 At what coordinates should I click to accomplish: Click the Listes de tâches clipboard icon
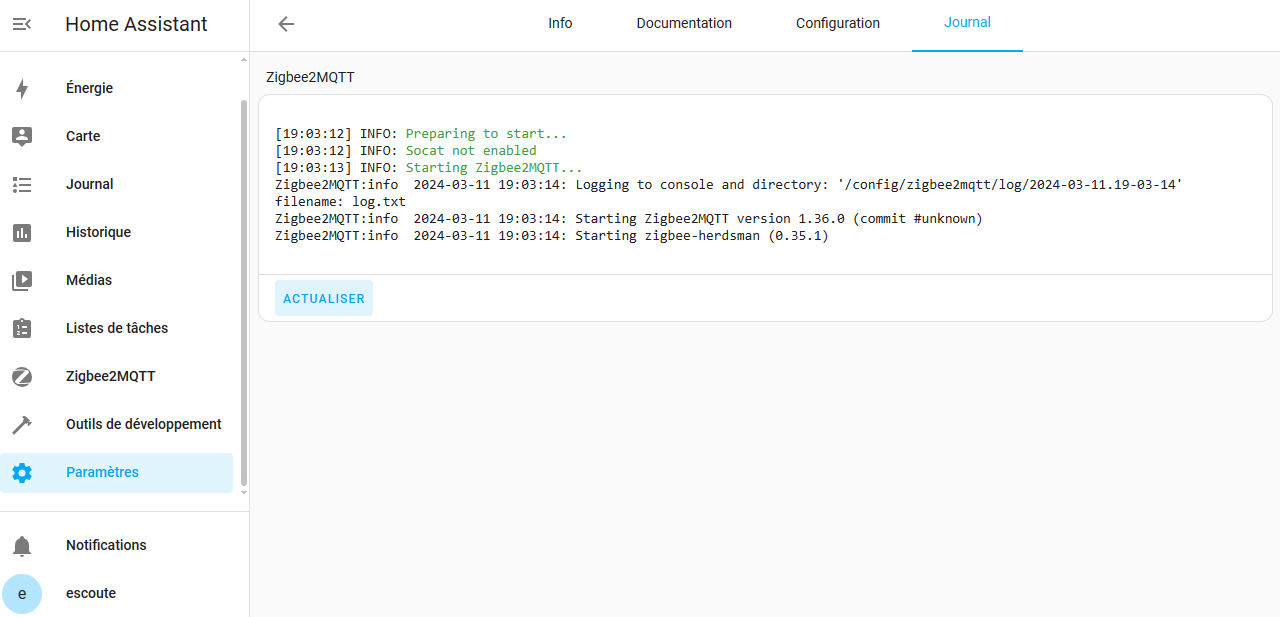point(22,328)
